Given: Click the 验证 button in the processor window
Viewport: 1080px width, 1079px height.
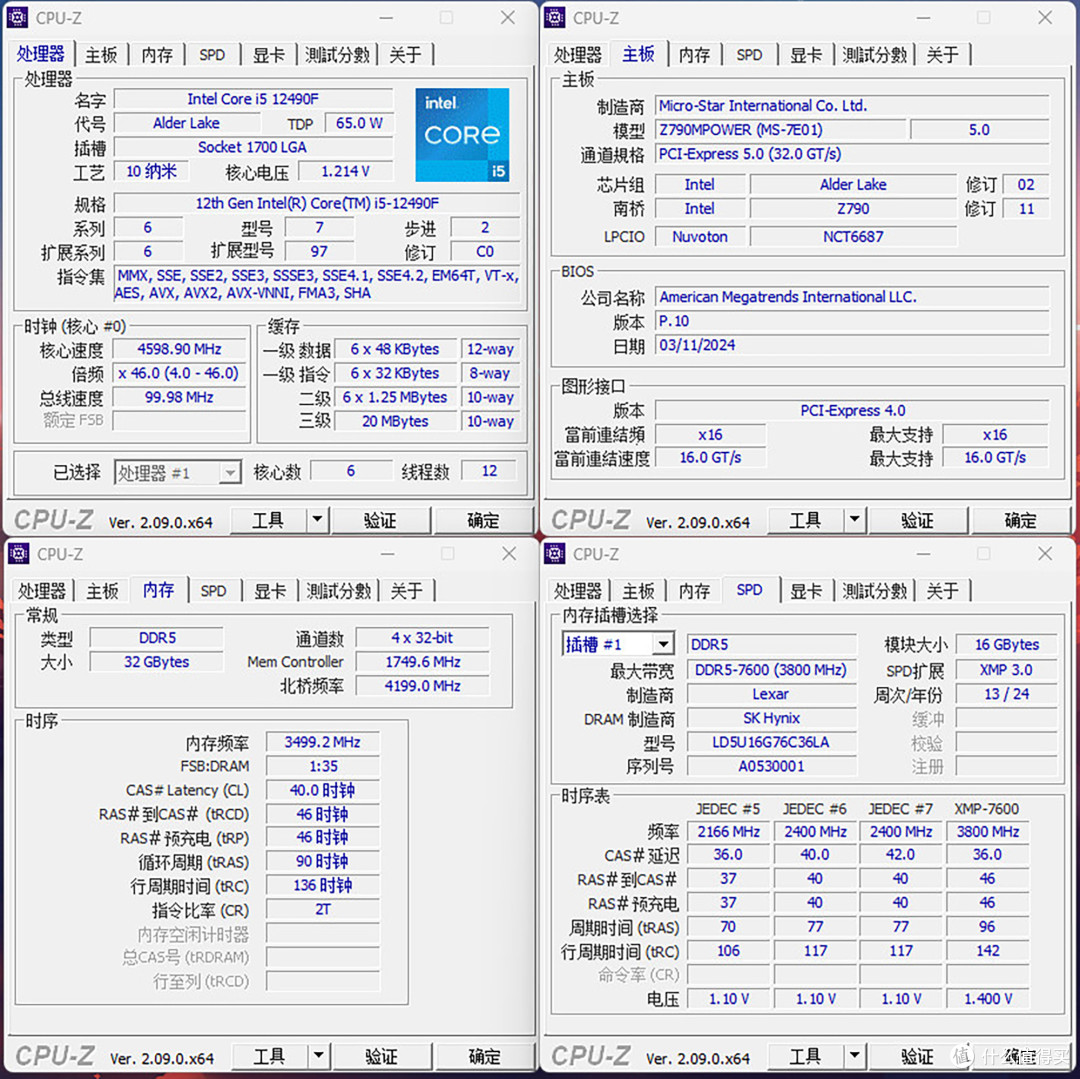Looking at the screenshot, I should click(x=381, y=520).
